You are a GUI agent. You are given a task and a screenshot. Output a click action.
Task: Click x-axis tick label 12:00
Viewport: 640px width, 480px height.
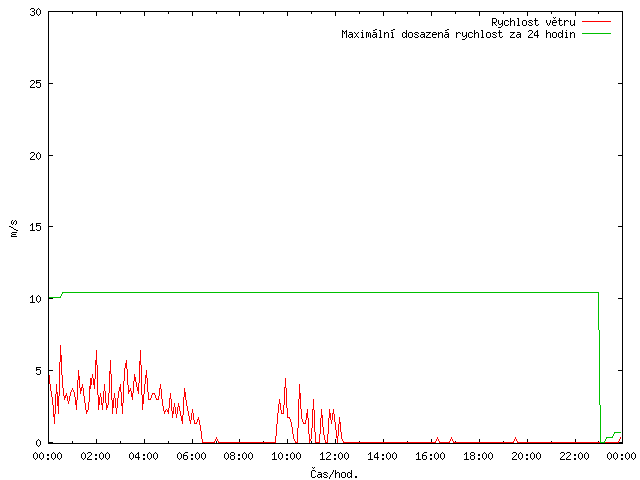click(334, 456)
